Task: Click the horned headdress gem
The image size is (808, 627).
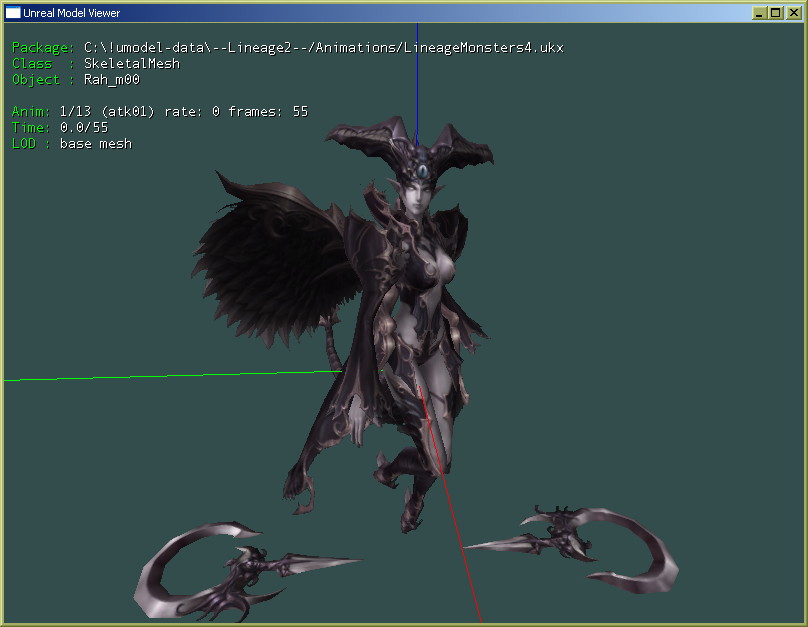Action: pos(423,171)
